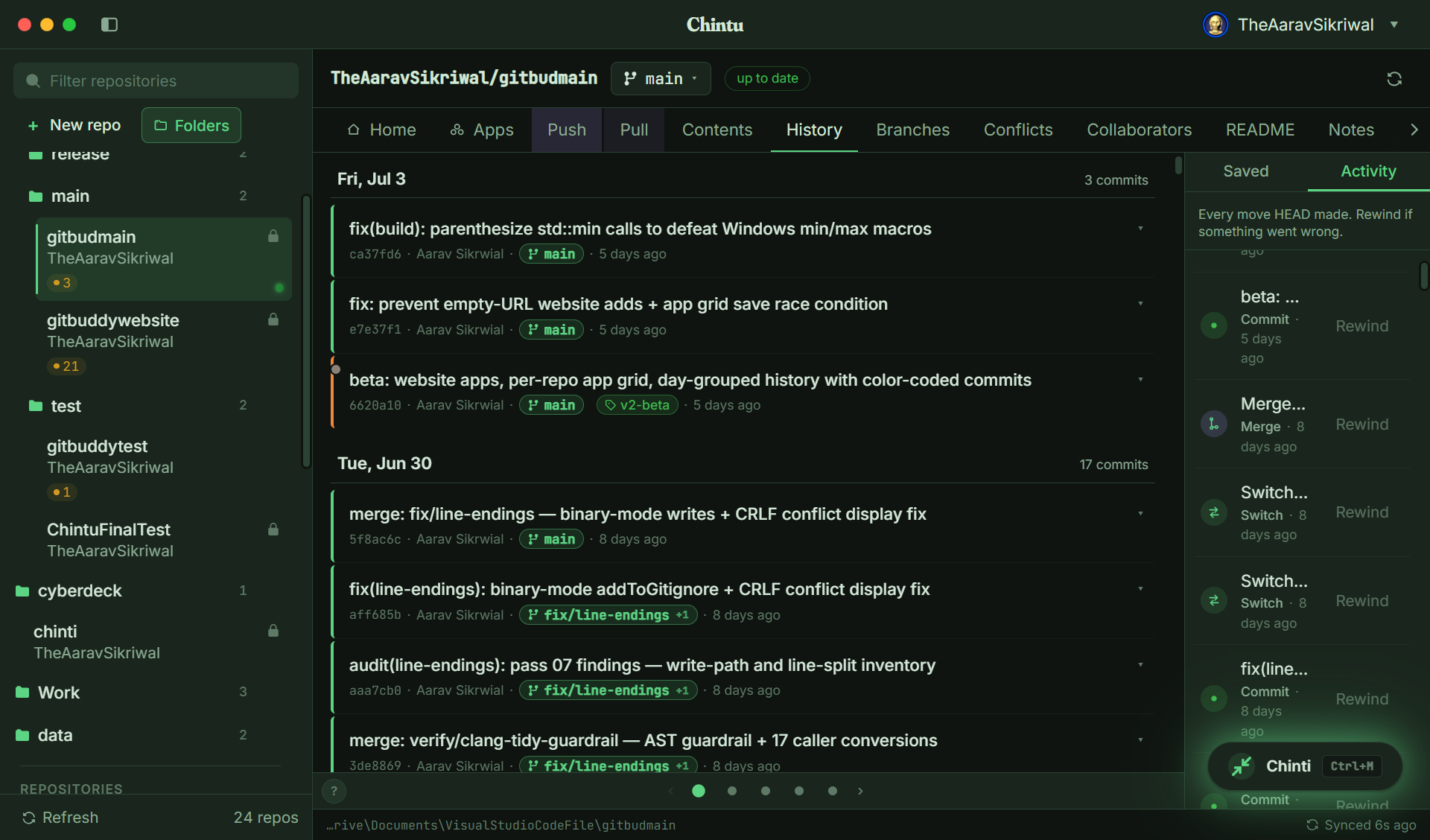Open the Apps tab
The height and width of the screenshot is (840, 1430).
482,130
